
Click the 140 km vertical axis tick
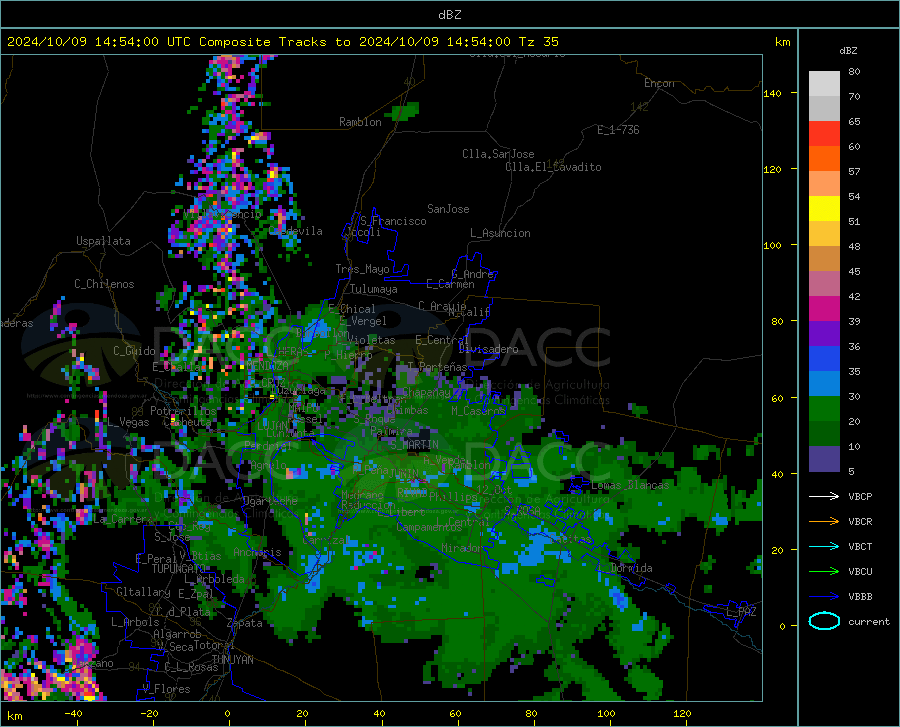(772, 93)
